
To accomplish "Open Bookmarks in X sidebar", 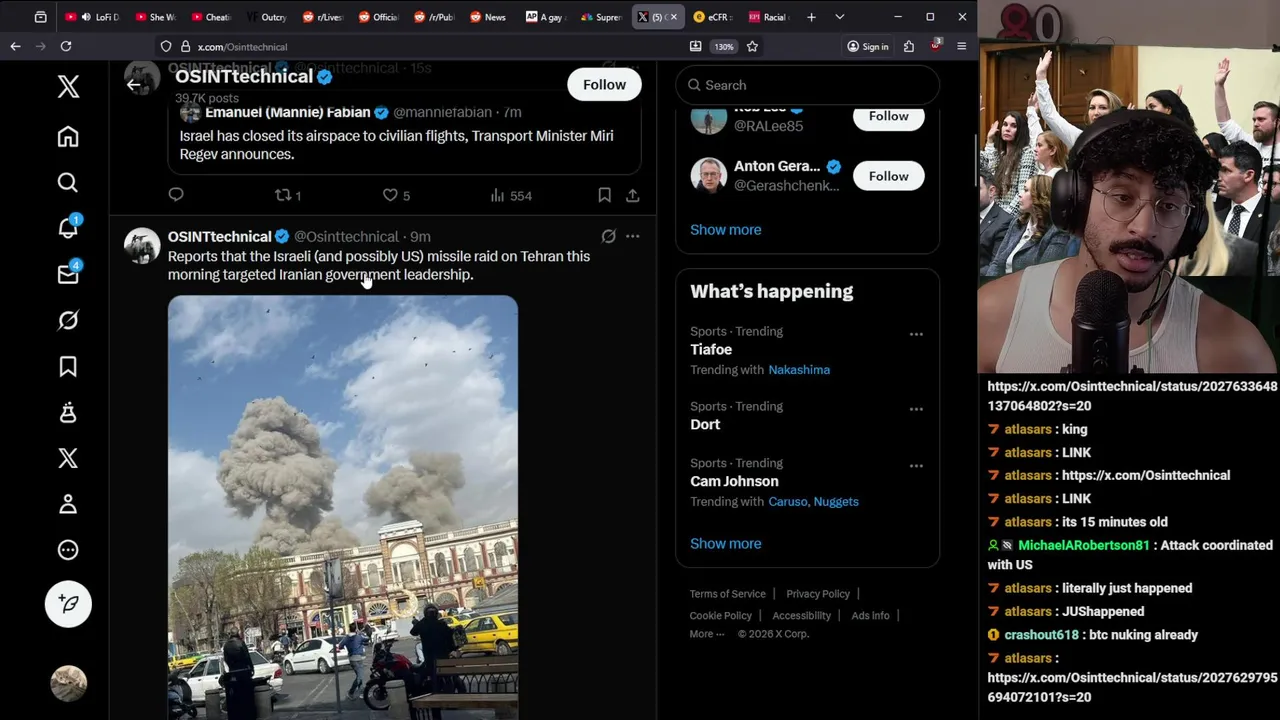I will (68, 366).
